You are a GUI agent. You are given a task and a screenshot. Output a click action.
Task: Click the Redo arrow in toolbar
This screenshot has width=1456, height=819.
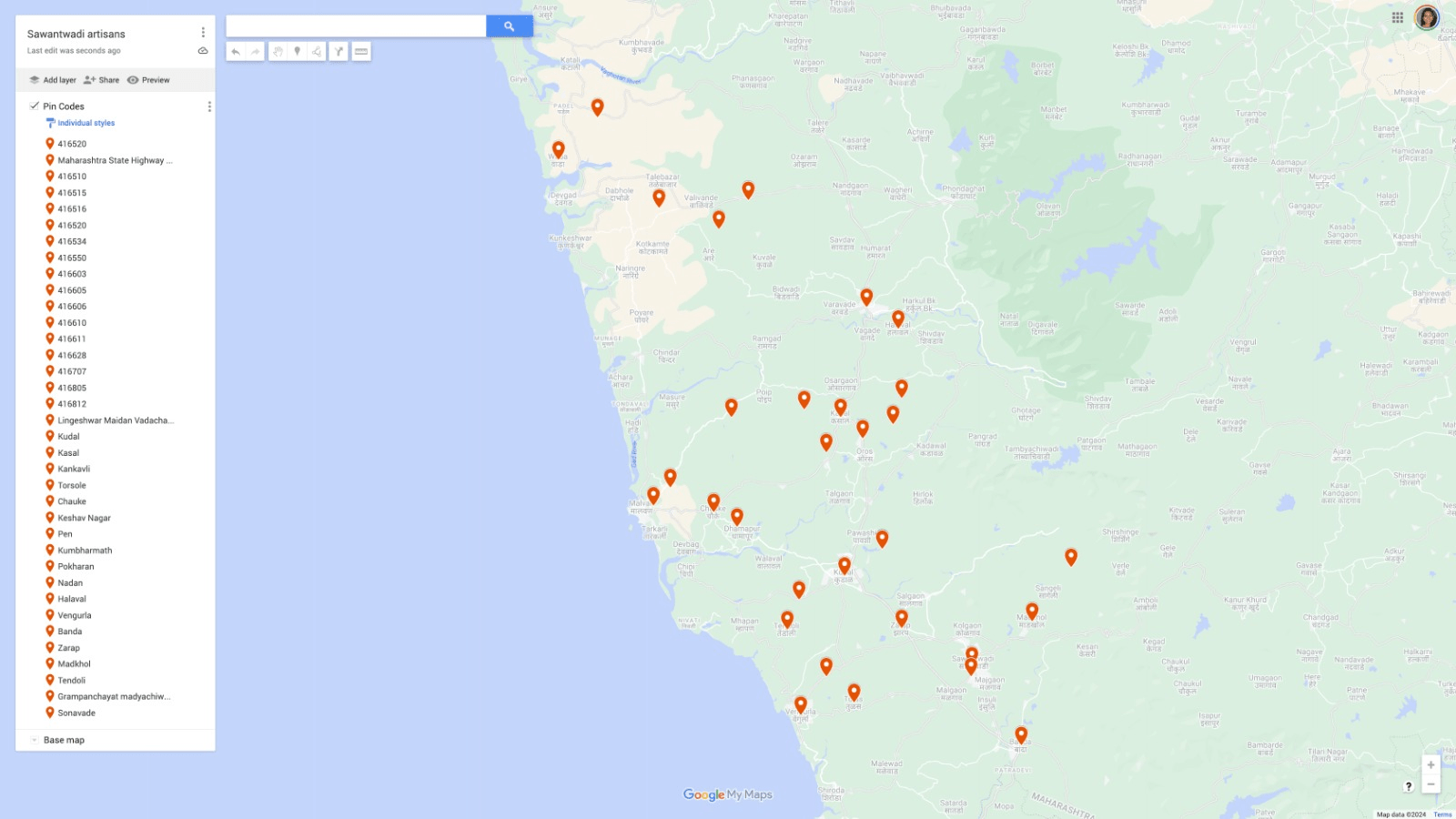click(x=255, y=52)
